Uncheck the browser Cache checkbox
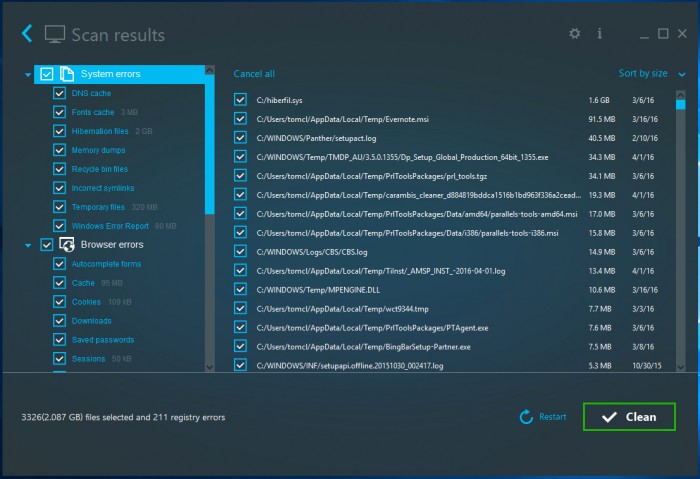Viewport: 700px width, 479px height. pyautogui.click(x=59, y=283)
